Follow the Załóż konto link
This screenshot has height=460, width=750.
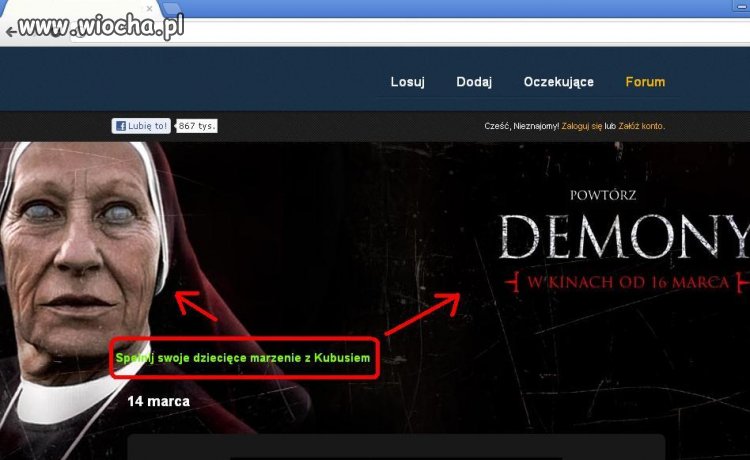point(641,126)
